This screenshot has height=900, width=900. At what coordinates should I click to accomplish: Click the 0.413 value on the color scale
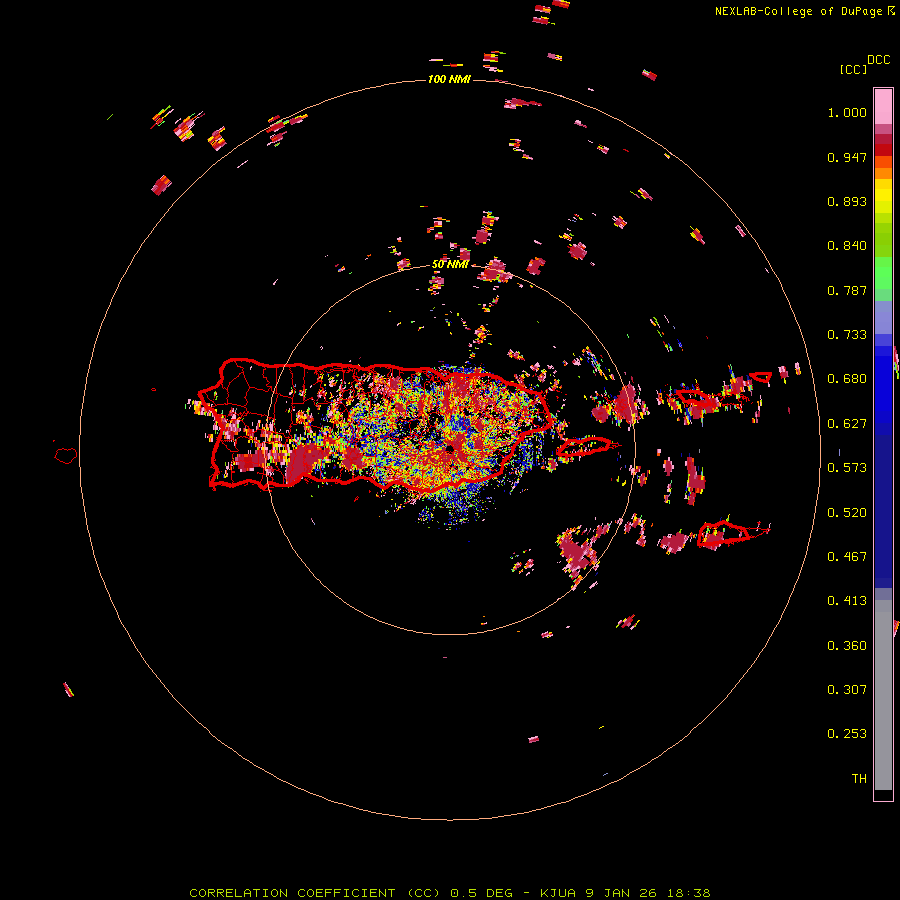pyautogui.click(x=847, y=601)
